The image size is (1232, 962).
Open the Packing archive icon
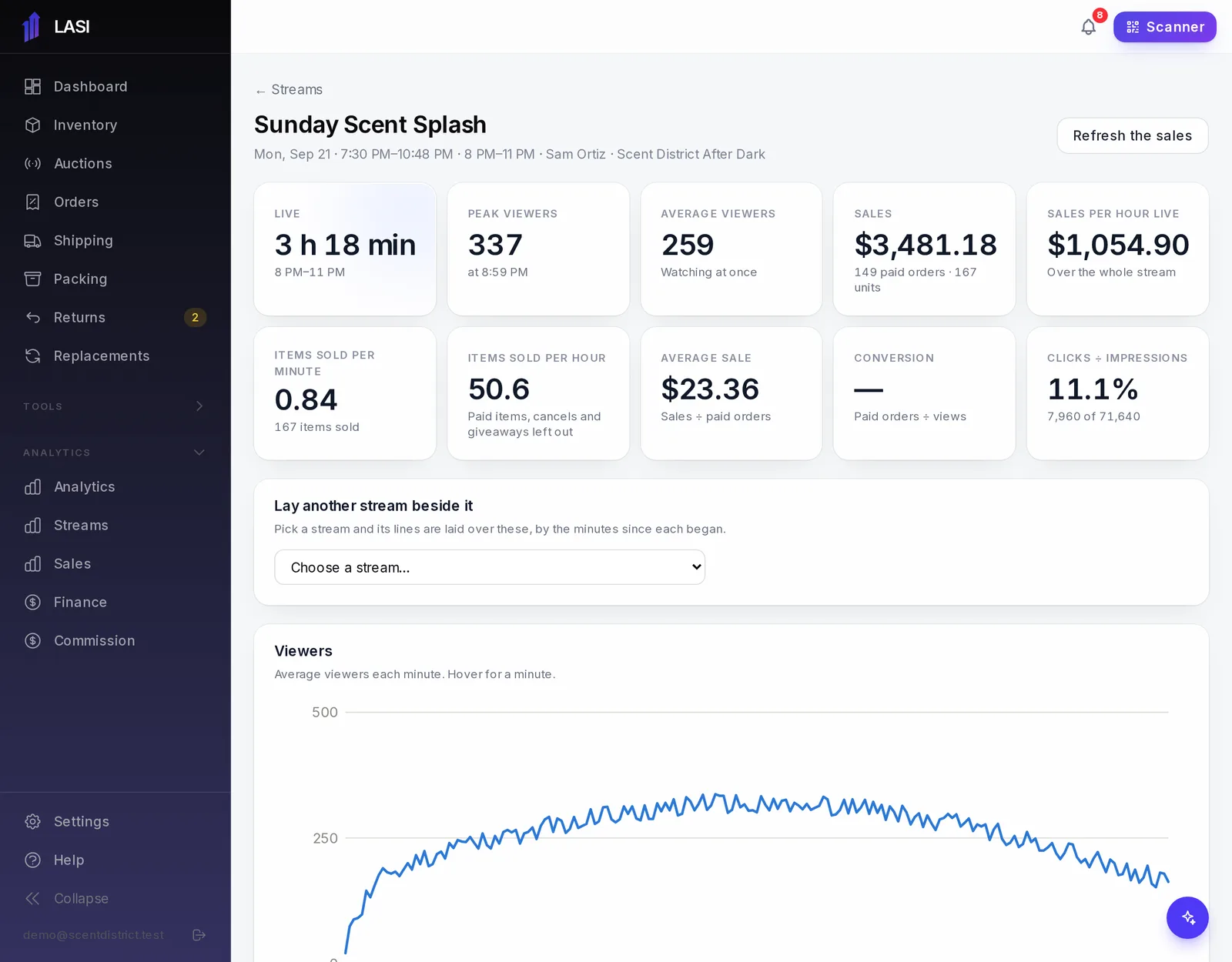coord(32,279)
